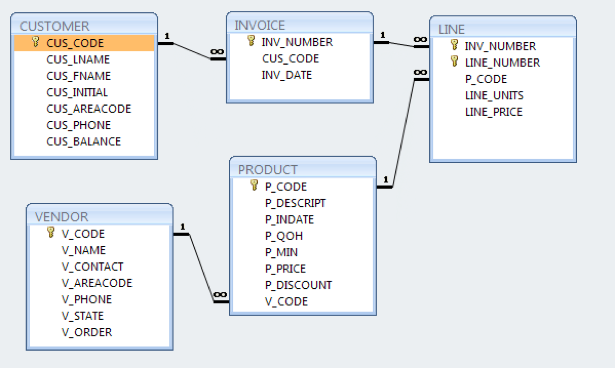Select the relationship line joining VENDOR and PRODUCT
Viewport: 615px width, 368px height.
(x=202, y=268)
